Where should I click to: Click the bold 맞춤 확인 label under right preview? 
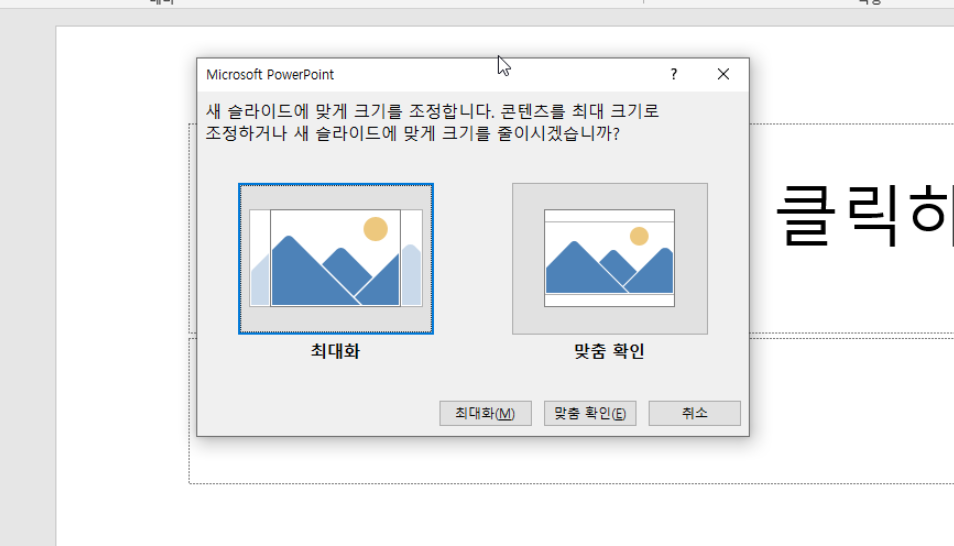point(609,352)
